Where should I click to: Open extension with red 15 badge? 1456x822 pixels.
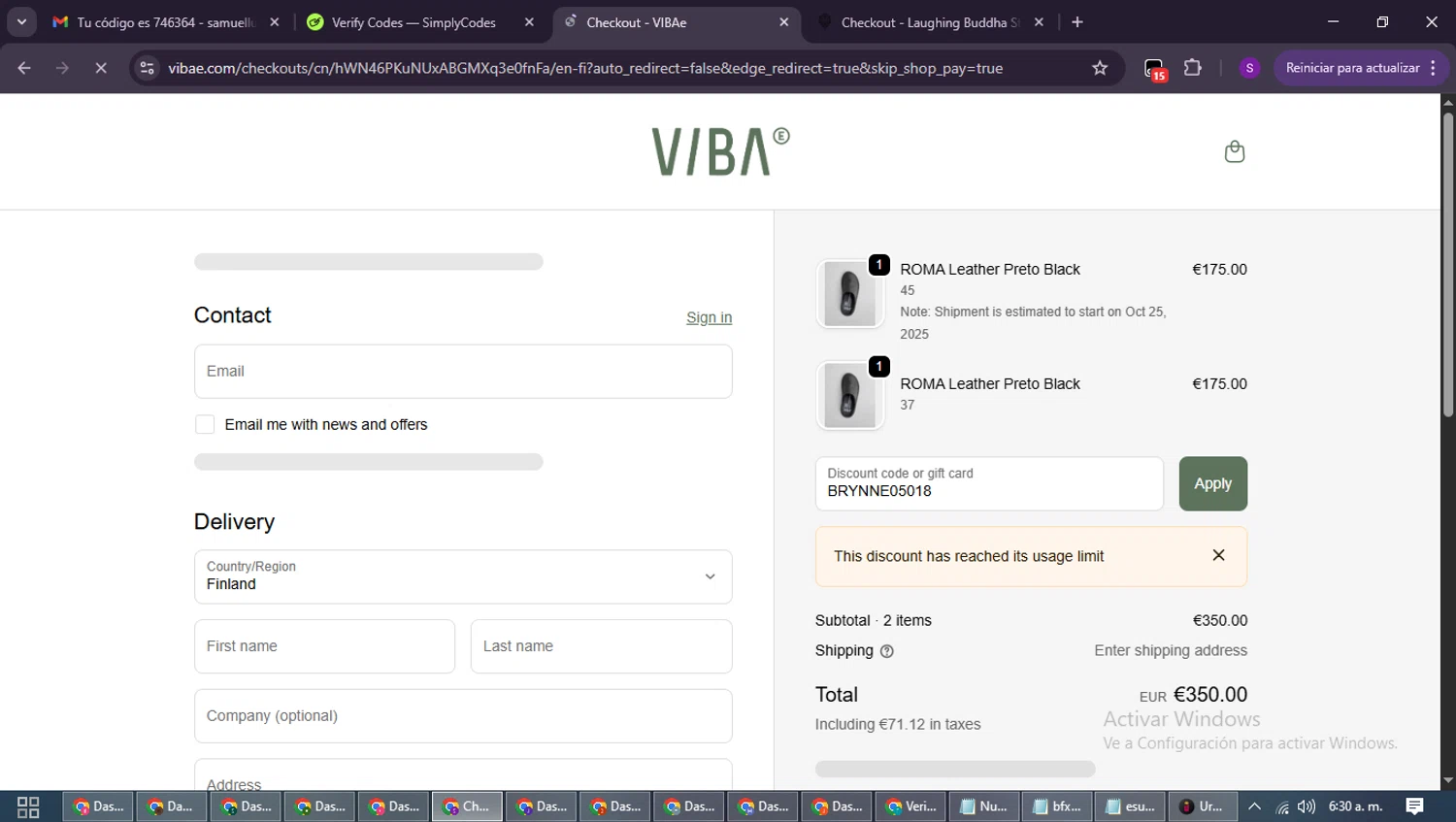click(x=1154, y=69)
